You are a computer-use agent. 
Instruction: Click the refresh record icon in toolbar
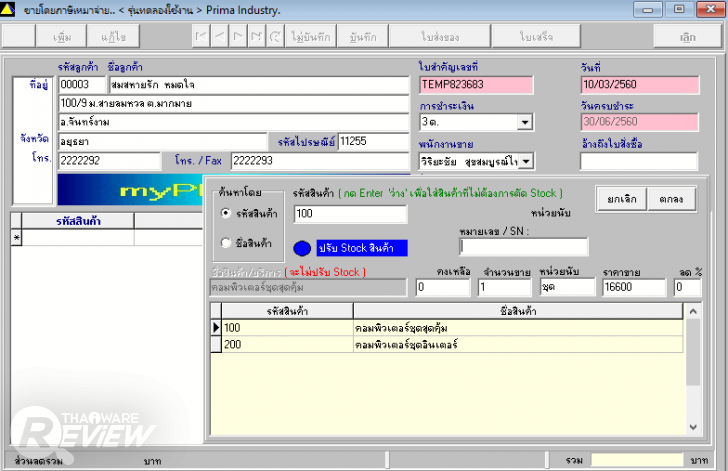(x=275, y=37)
